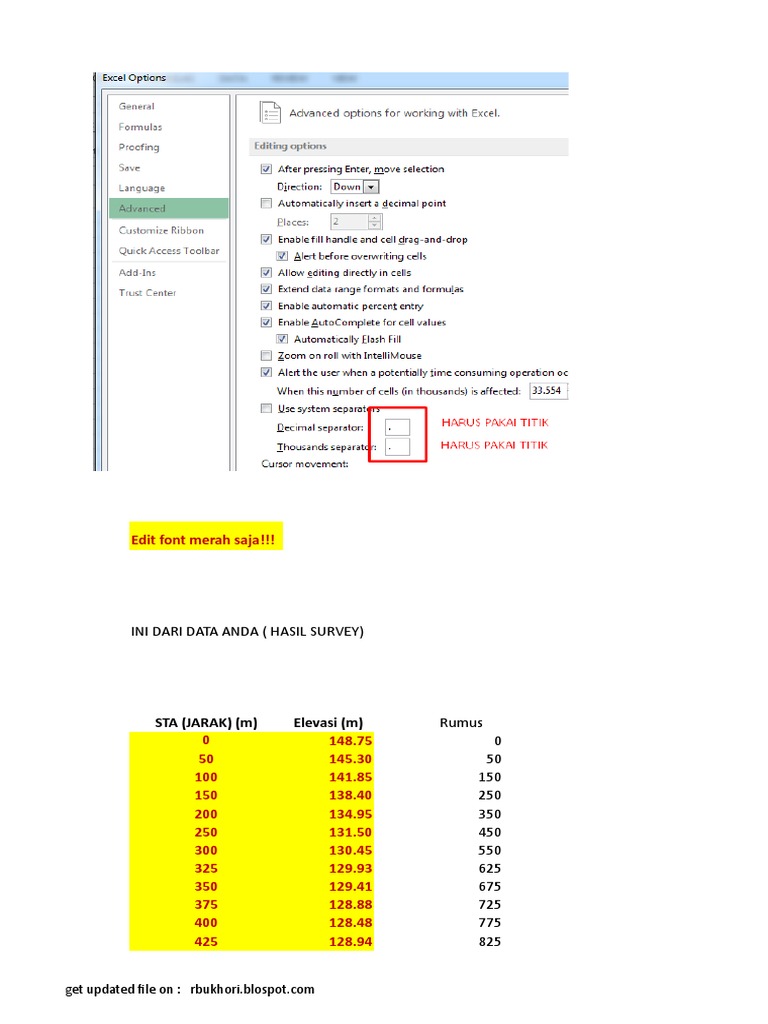The image size is (768, 1024).
Task: Select the elevation cell 129.41
Action: pos(350,887)
